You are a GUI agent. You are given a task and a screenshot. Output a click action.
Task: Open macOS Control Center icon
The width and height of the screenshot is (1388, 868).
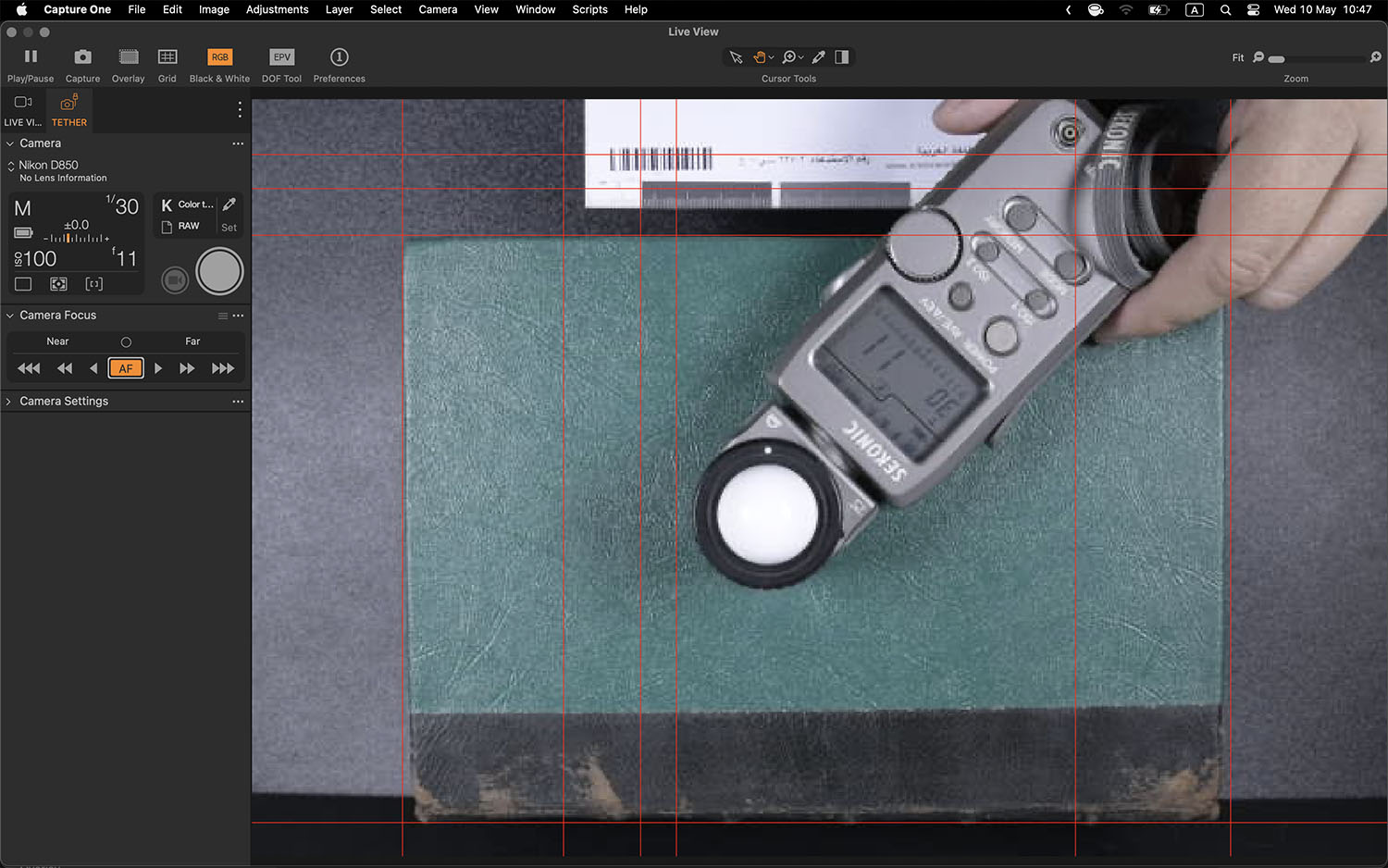[x=1253, y=9]
